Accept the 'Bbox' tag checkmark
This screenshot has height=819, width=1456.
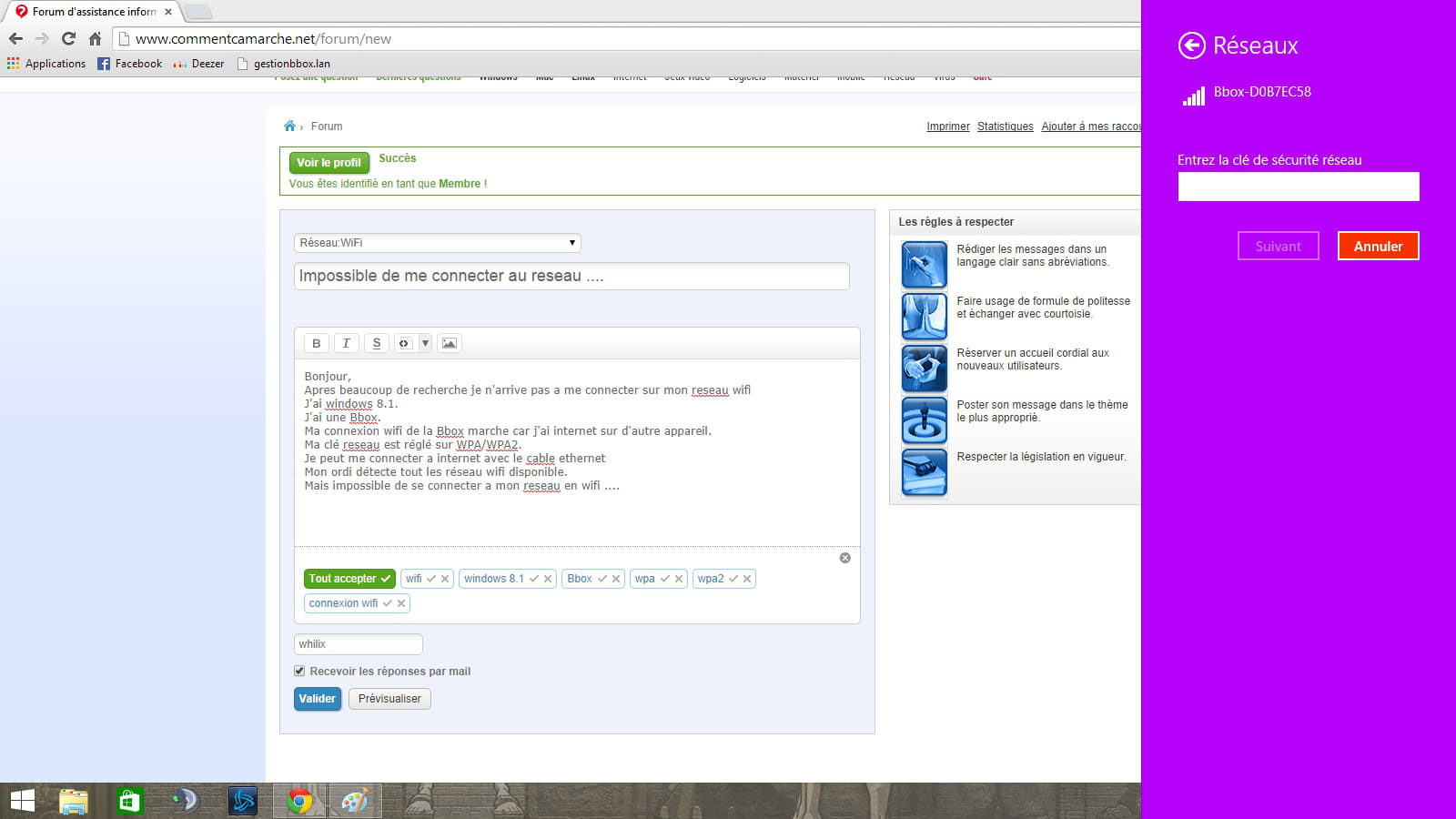pyautogui.click(x=602, y=579)
